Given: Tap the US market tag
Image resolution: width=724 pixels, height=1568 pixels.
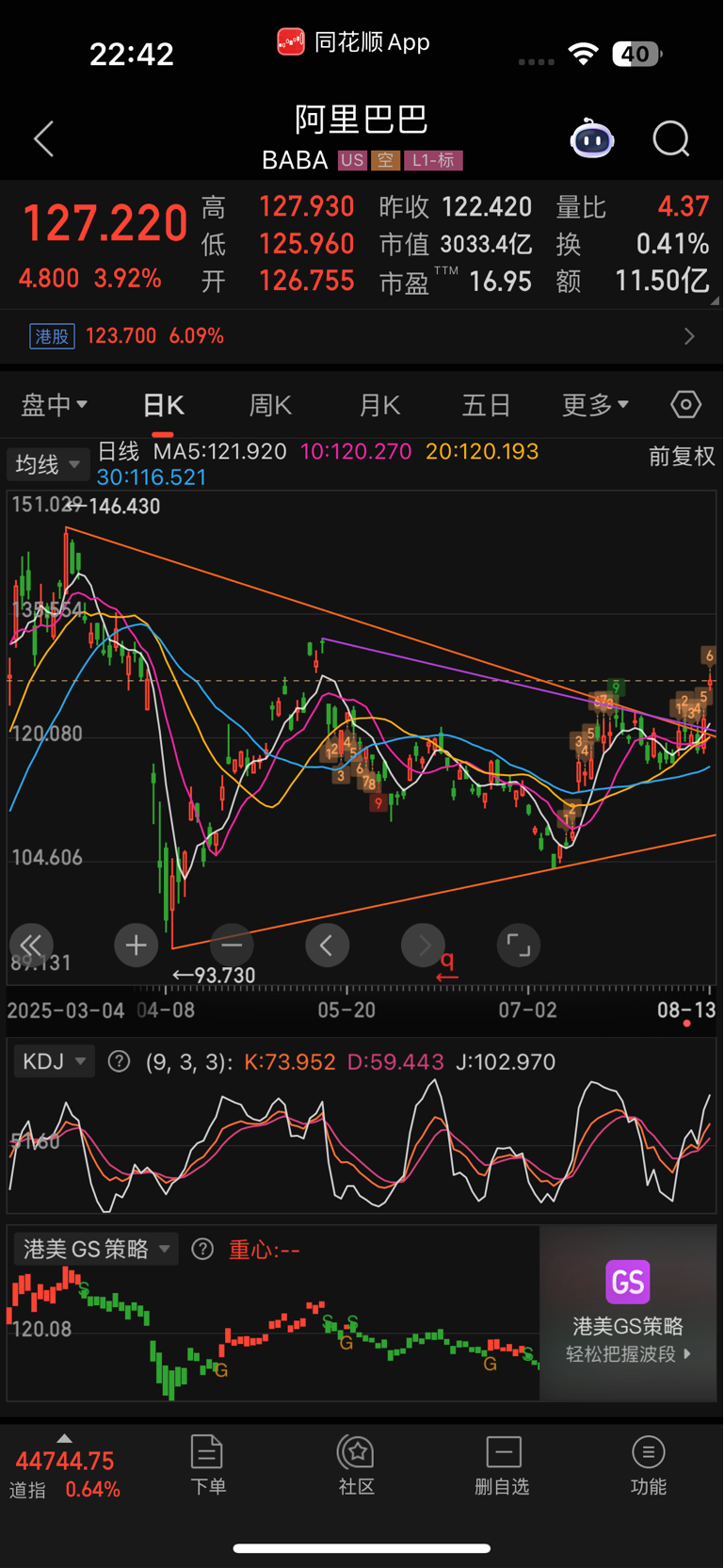Looking at the screenshot, I should 352,160.
